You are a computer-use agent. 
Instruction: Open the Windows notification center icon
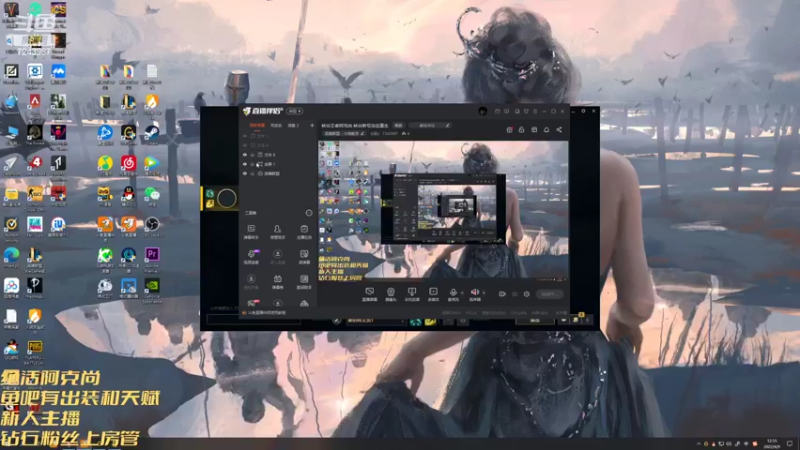click(x=789, y=443)
